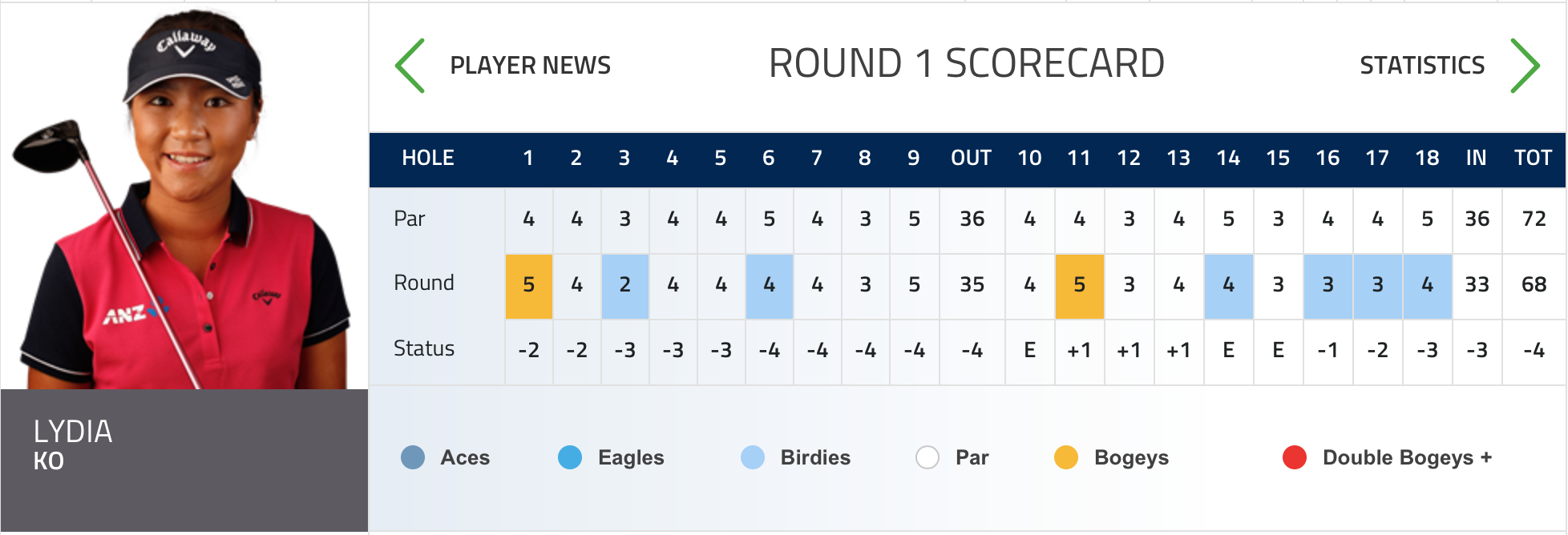Open the Player News section
The height and width of the screenshot is (535, 1568).
530,66
